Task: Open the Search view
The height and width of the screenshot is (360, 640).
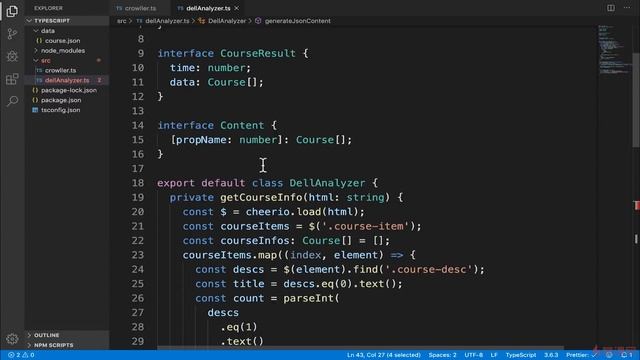Action: click(12, 101)
